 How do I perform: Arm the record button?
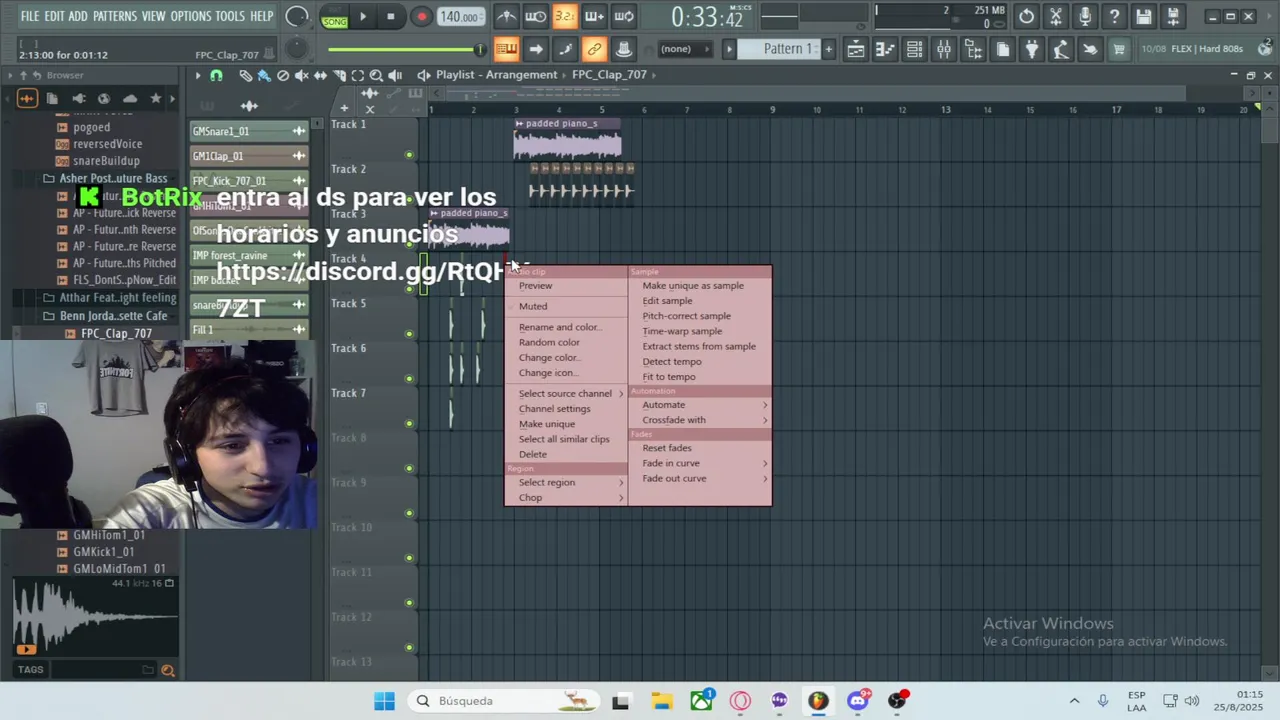point(421,17)
